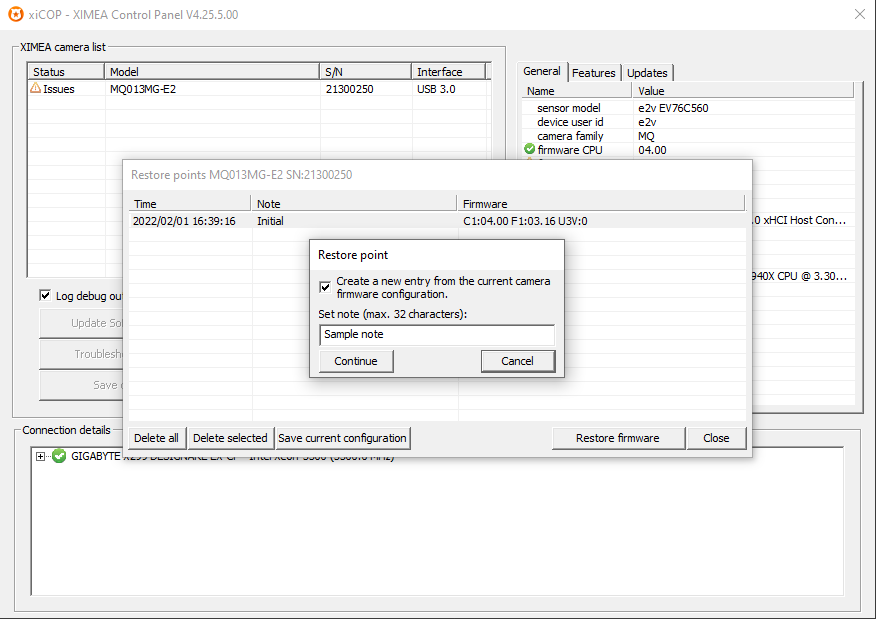Click the Name column header in General tab
Image resolution: width=876 pixels, height=619 pixels.
pos(577,91)
